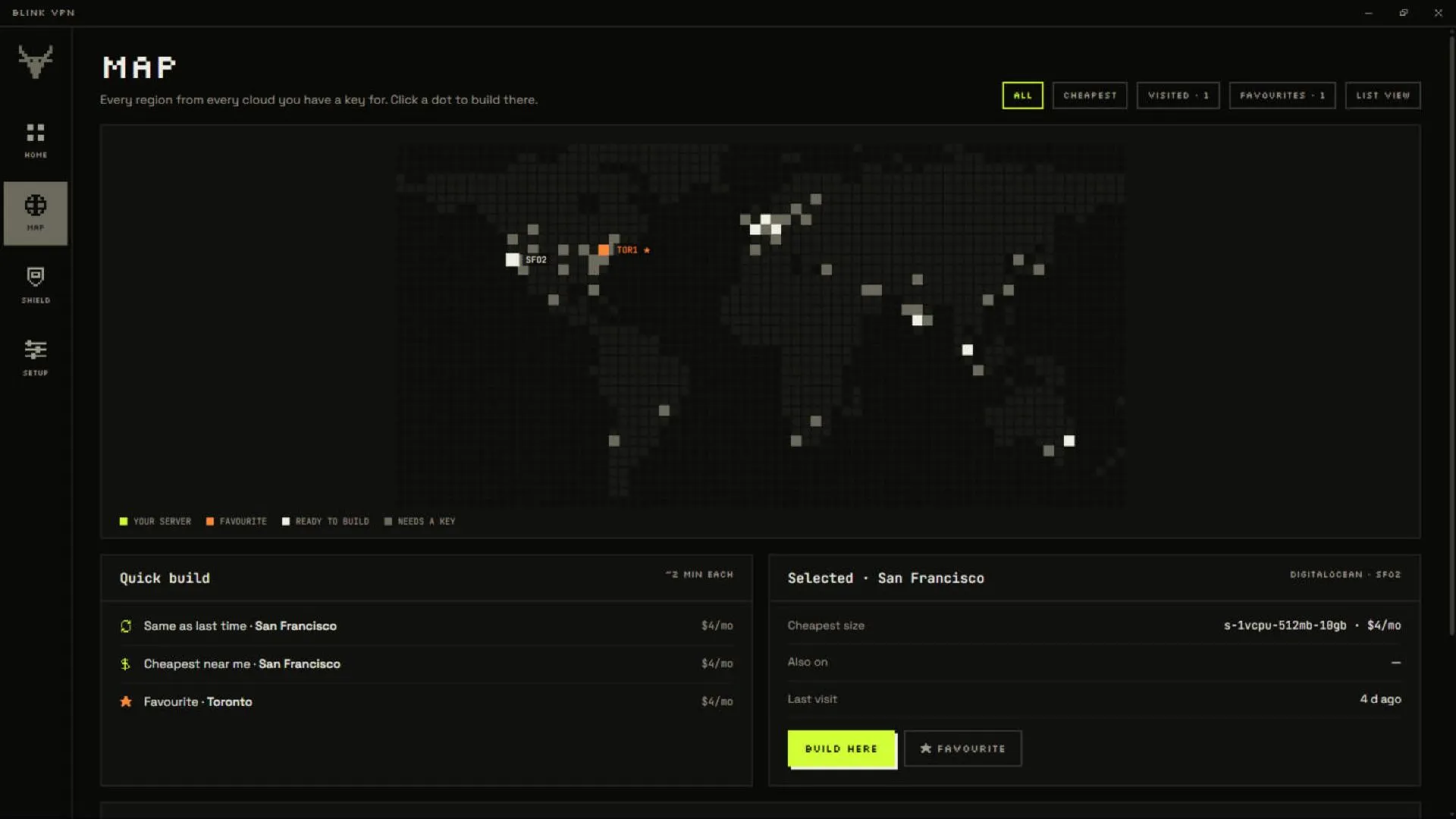Viewport: 1456px width, 819px height.
Task: Minimize the Blink VPN window
Action: pyautogui.click(x=1368, y=13)
